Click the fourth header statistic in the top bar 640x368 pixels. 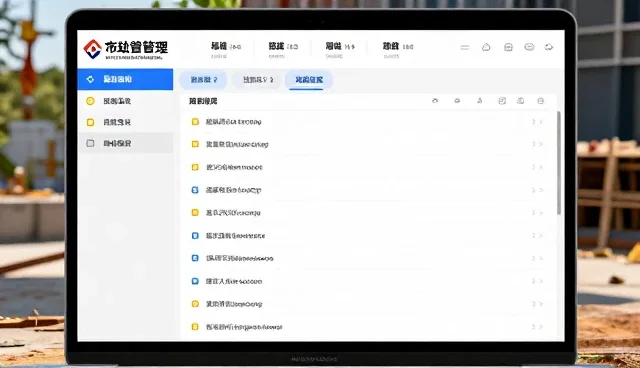pyautogui.click(x=398, y=50)
